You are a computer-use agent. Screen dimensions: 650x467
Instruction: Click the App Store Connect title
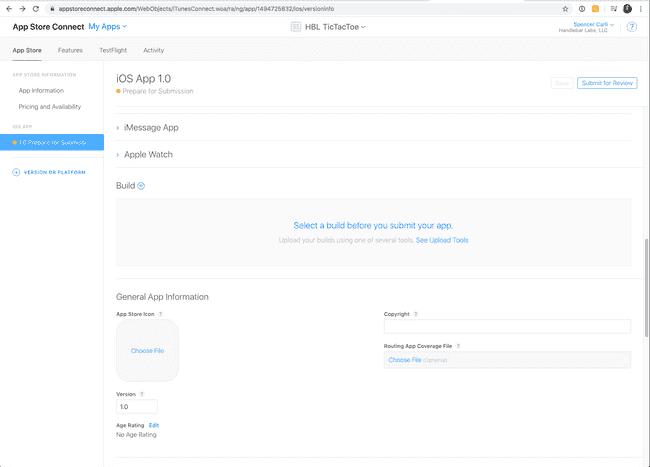coord(49,27)
